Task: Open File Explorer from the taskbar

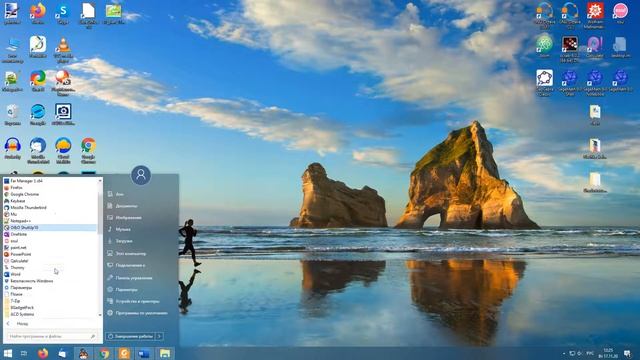Action: [165, 353]
